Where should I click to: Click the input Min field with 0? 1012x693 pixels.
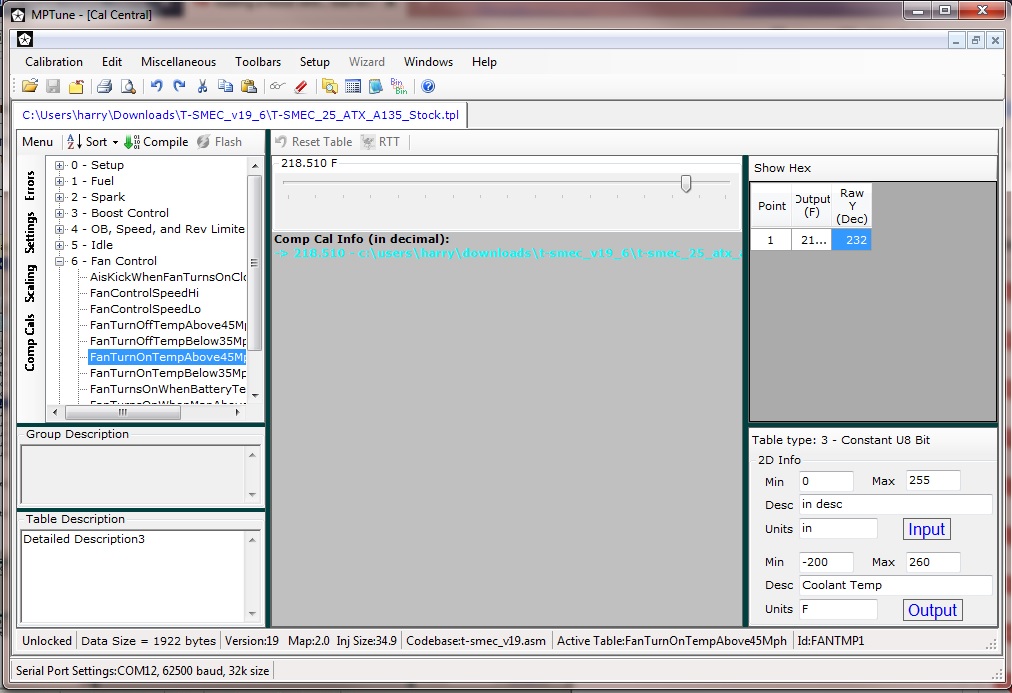tap(826, 481)
